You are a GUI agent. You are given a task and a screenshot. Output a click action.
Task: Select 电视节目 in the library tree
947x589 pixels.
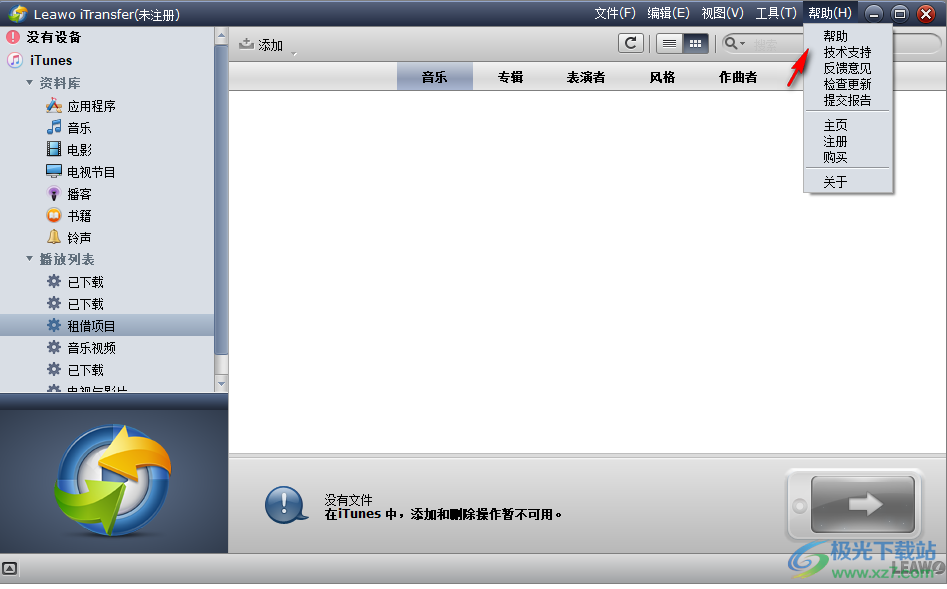[92, 172]
